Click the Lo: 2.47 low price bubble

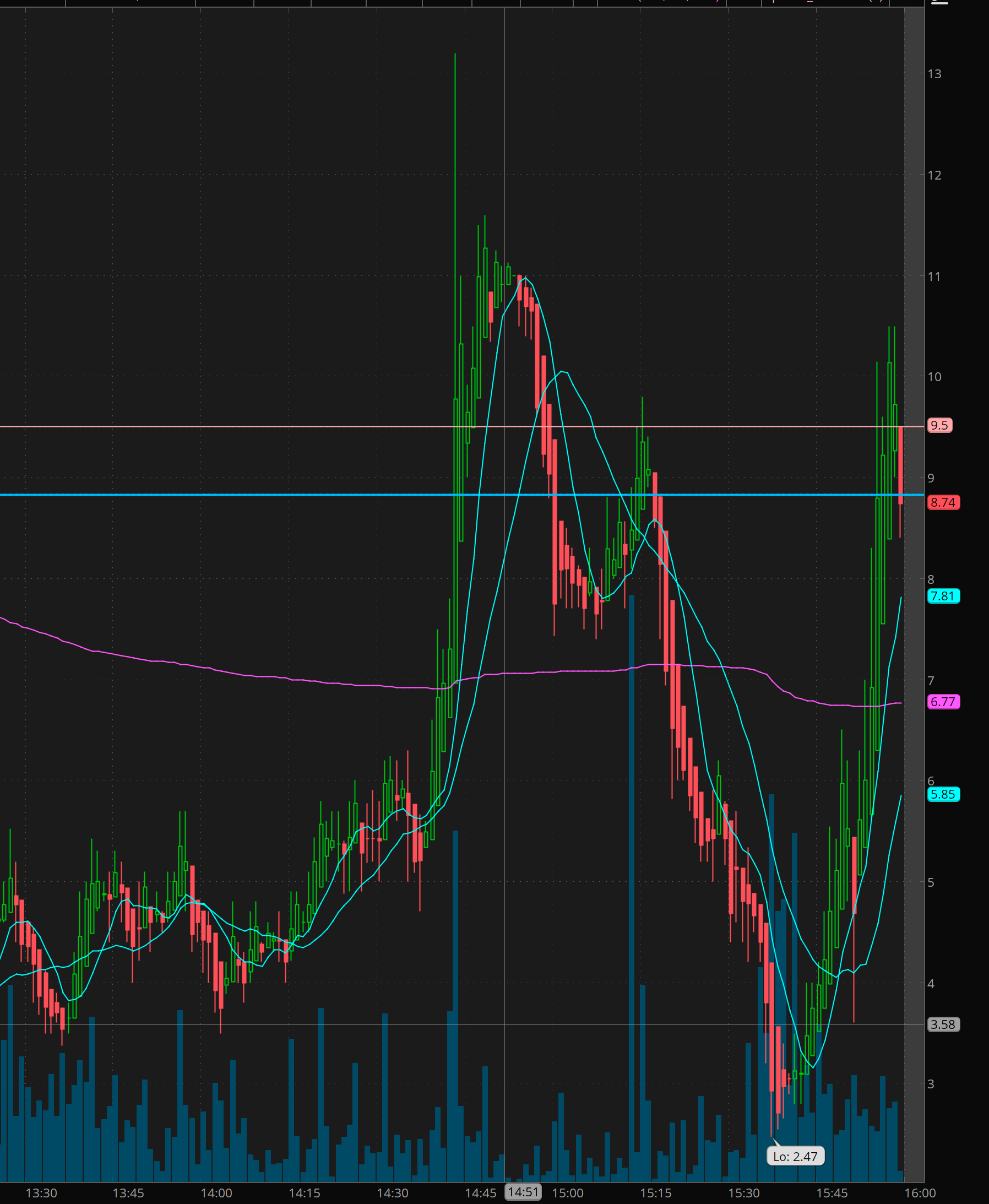[795, 1156]
